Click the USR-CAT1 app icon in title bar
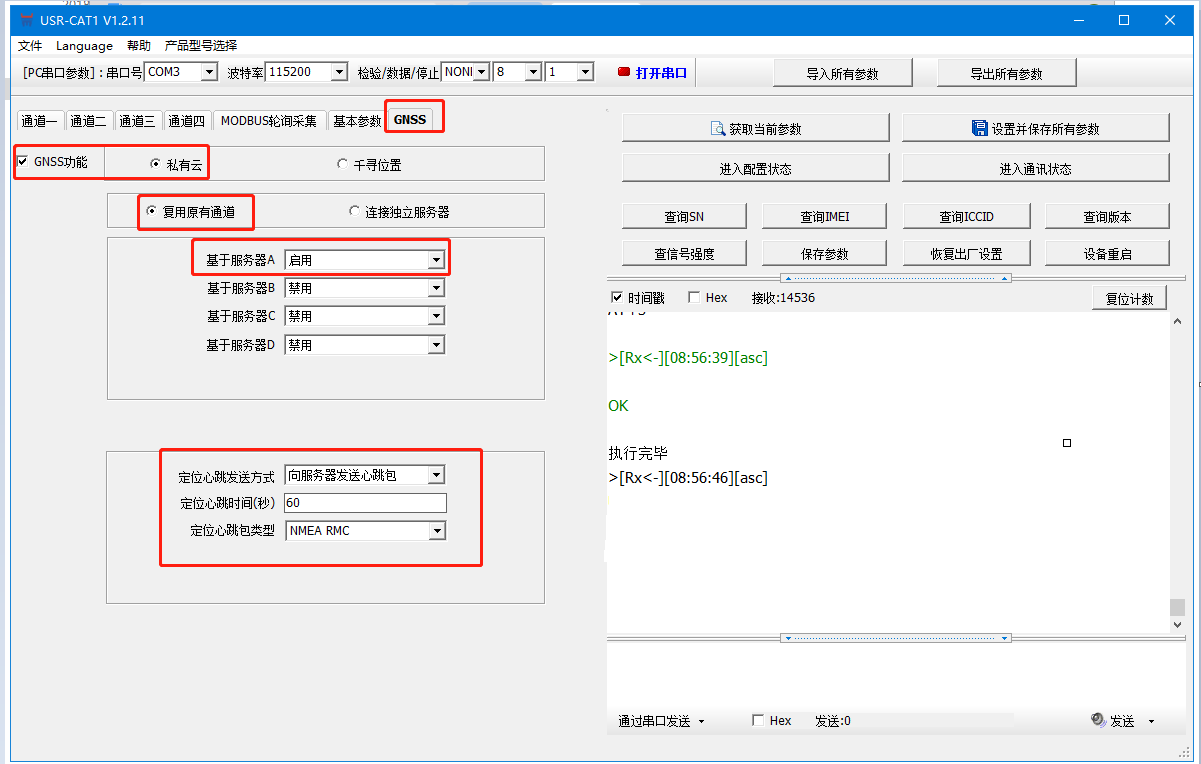The height and width of the screenshot is (764, 1201). point(27,20)
